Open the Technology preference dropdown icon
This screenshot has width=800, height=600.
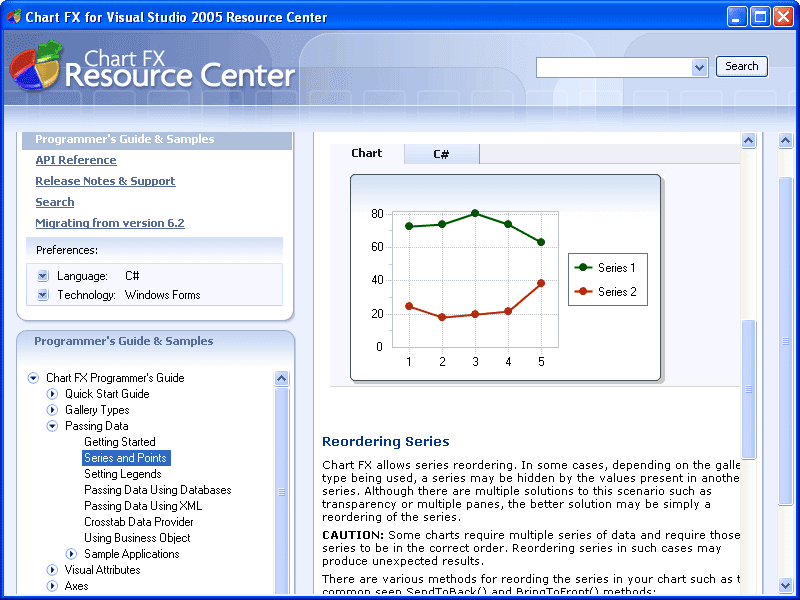[x=43, y=295]
